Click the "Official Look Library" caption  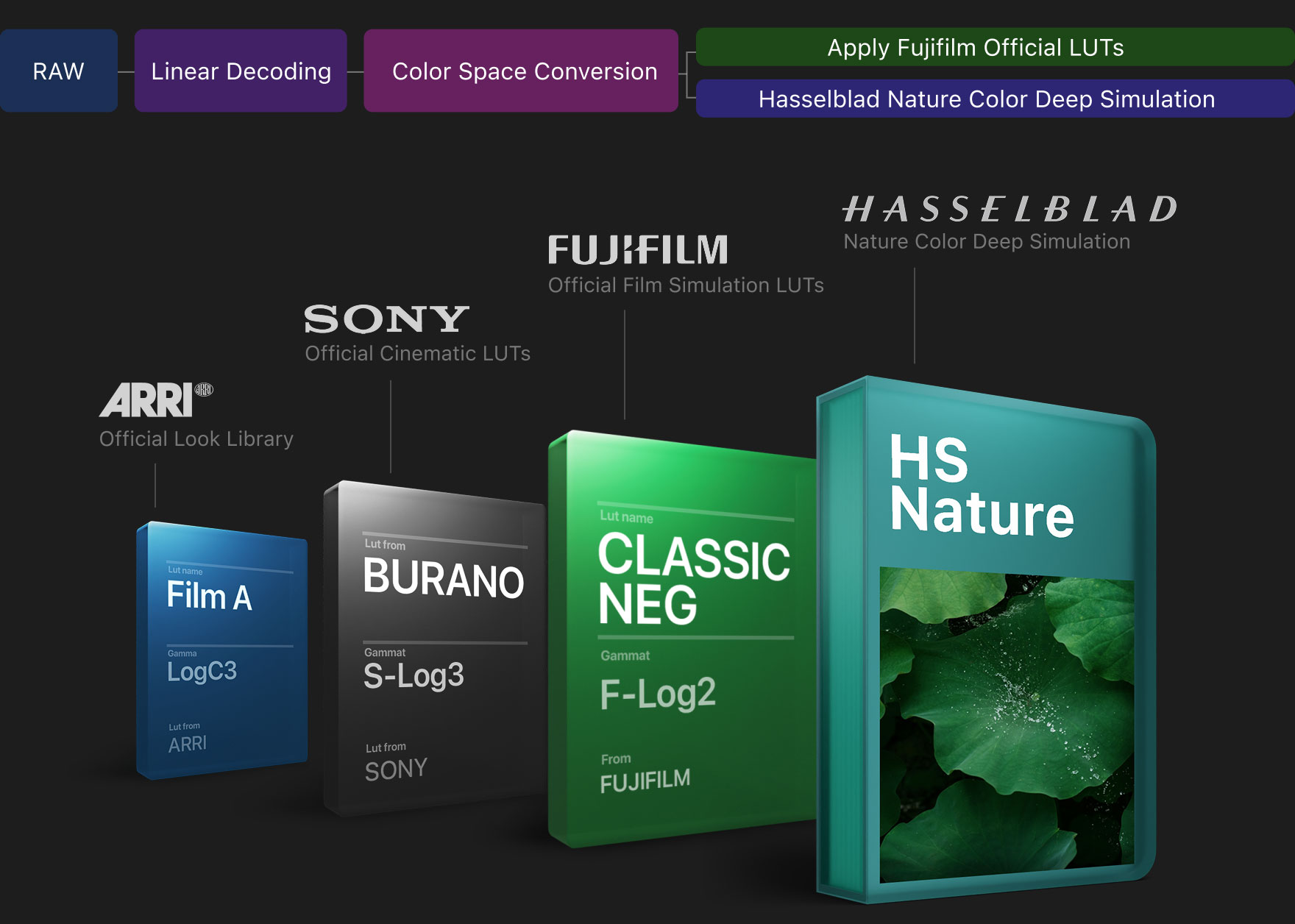pos(196,439)
